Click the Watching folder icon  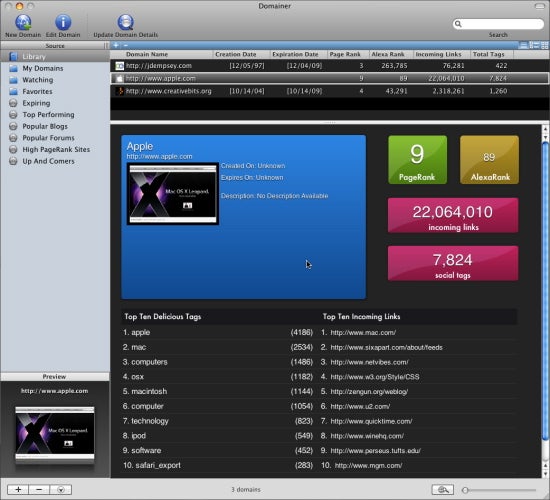(13, 80)
